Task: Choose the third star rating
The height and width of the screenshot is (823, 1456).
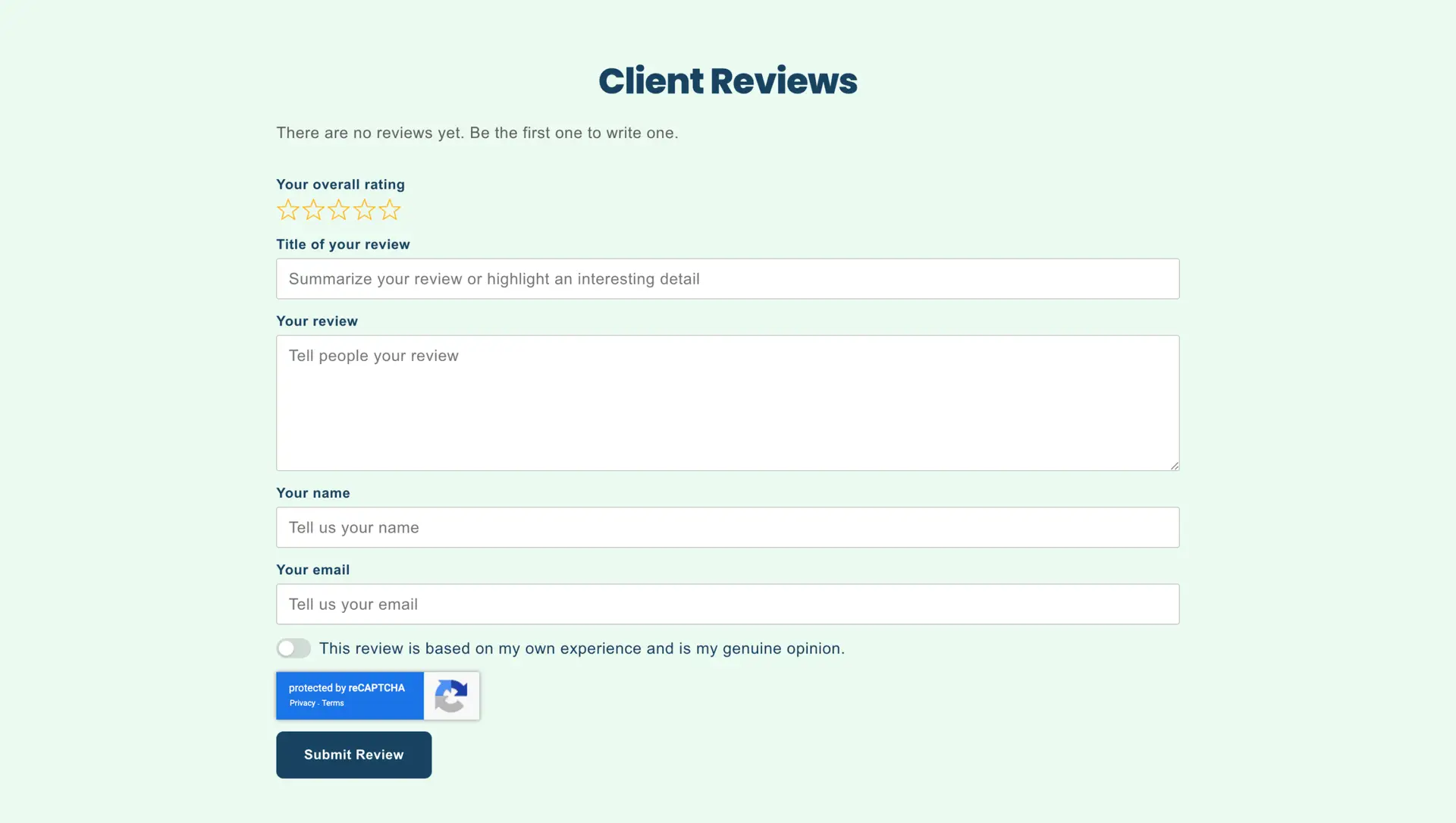Action: 338,210
